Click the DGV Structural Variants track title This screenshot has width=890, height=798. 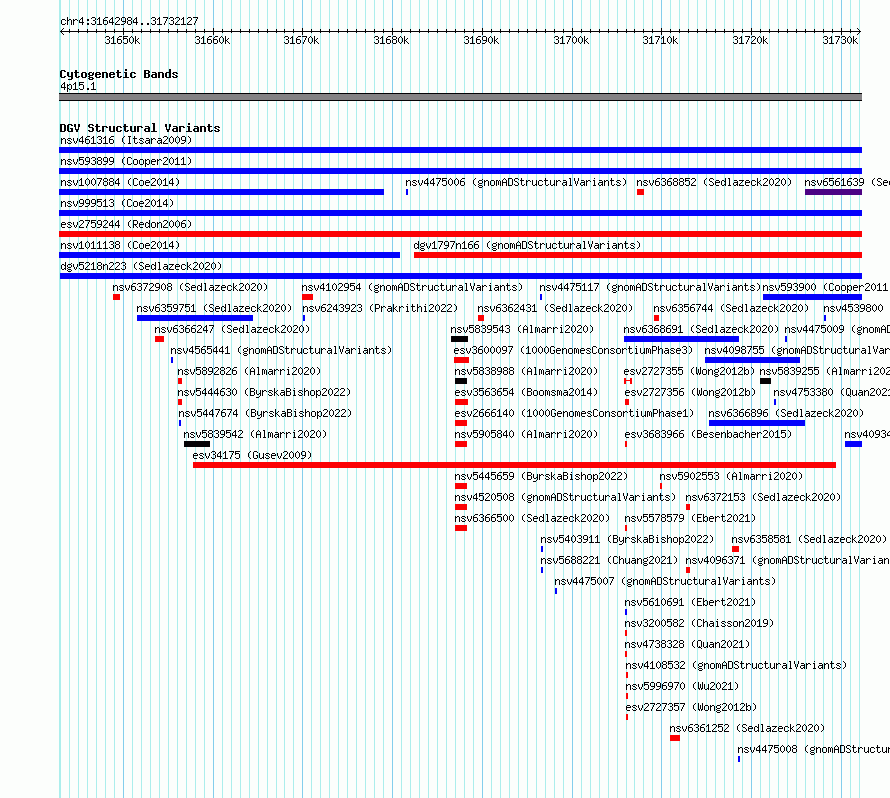tap(140, 128)
